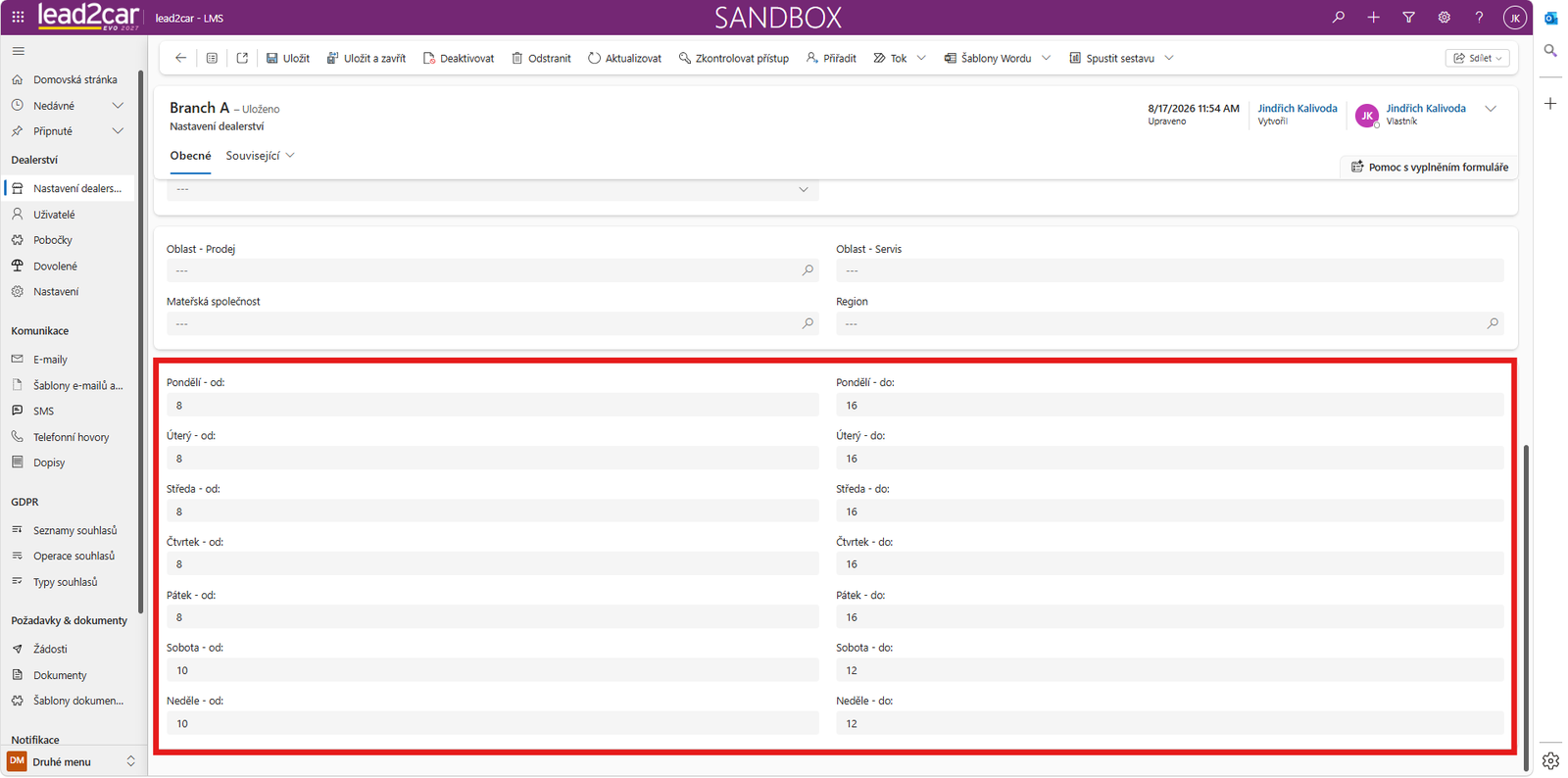
Task: Open Pomoc s vyplněním formuláře
Action: [x=1430, y=168]
